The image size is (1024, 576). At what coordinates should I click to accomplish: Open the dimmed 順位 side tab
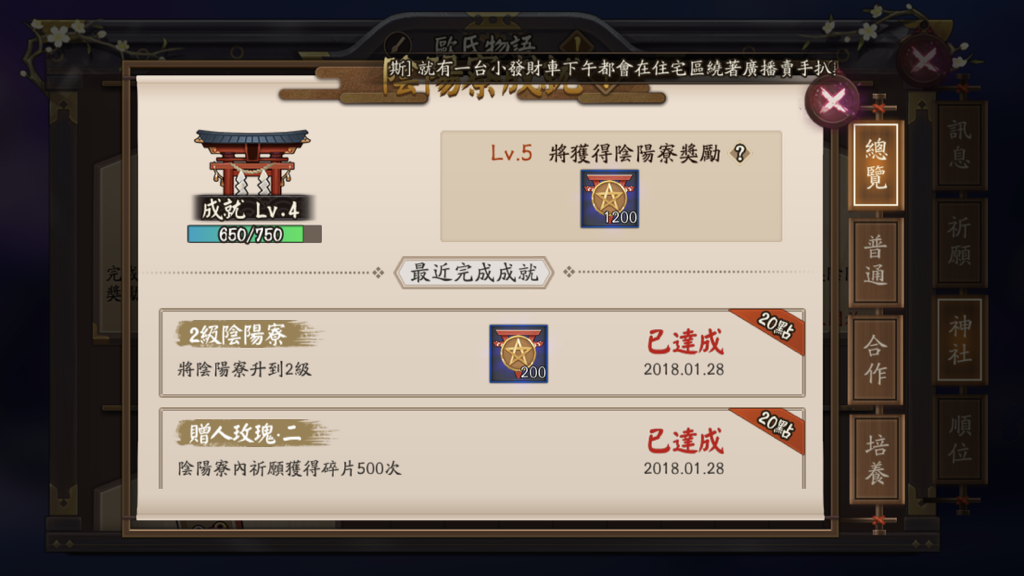[x=959, y=438]
